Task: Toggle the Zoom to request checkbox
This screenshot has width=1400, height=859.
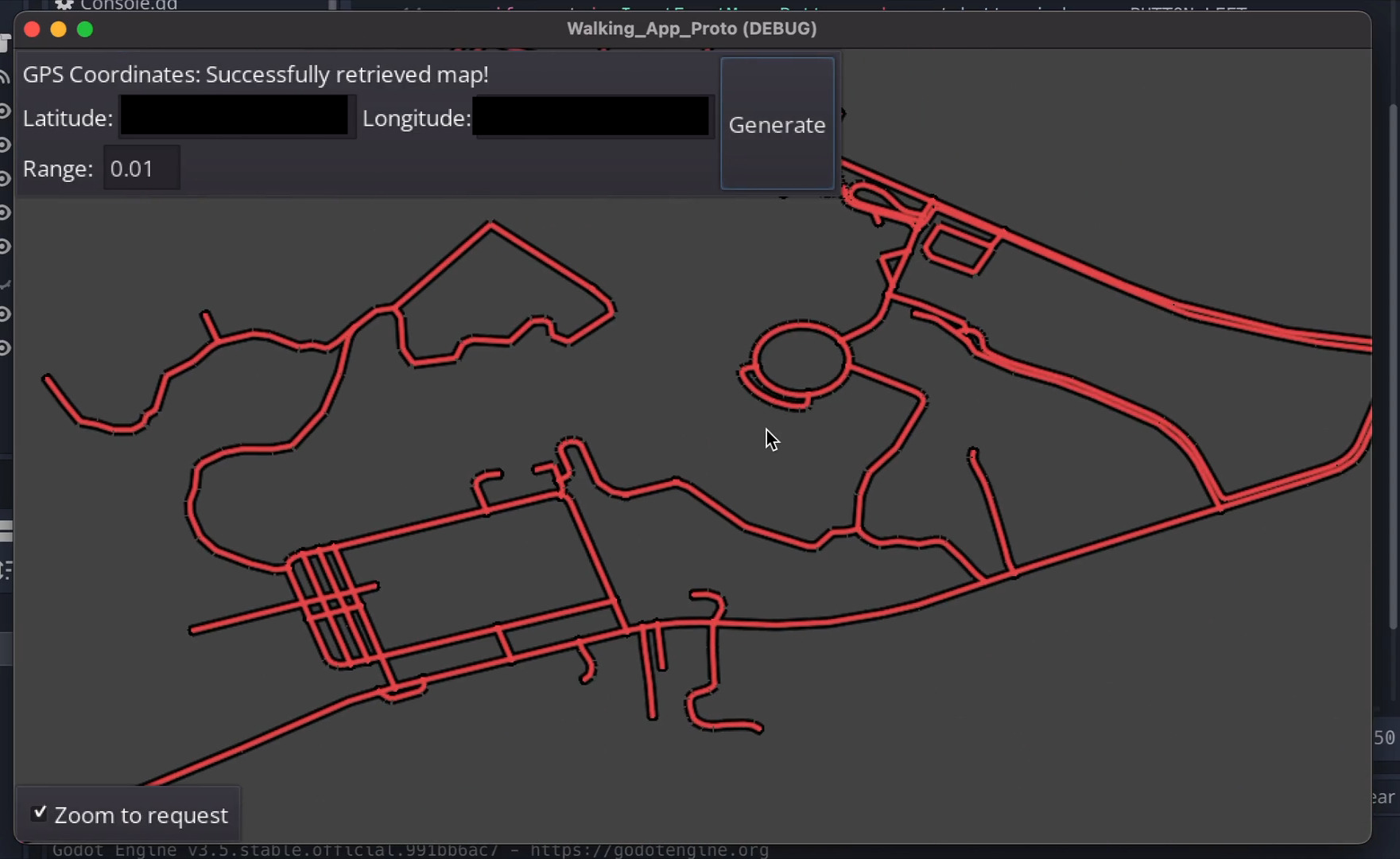Action: point(39,813)
